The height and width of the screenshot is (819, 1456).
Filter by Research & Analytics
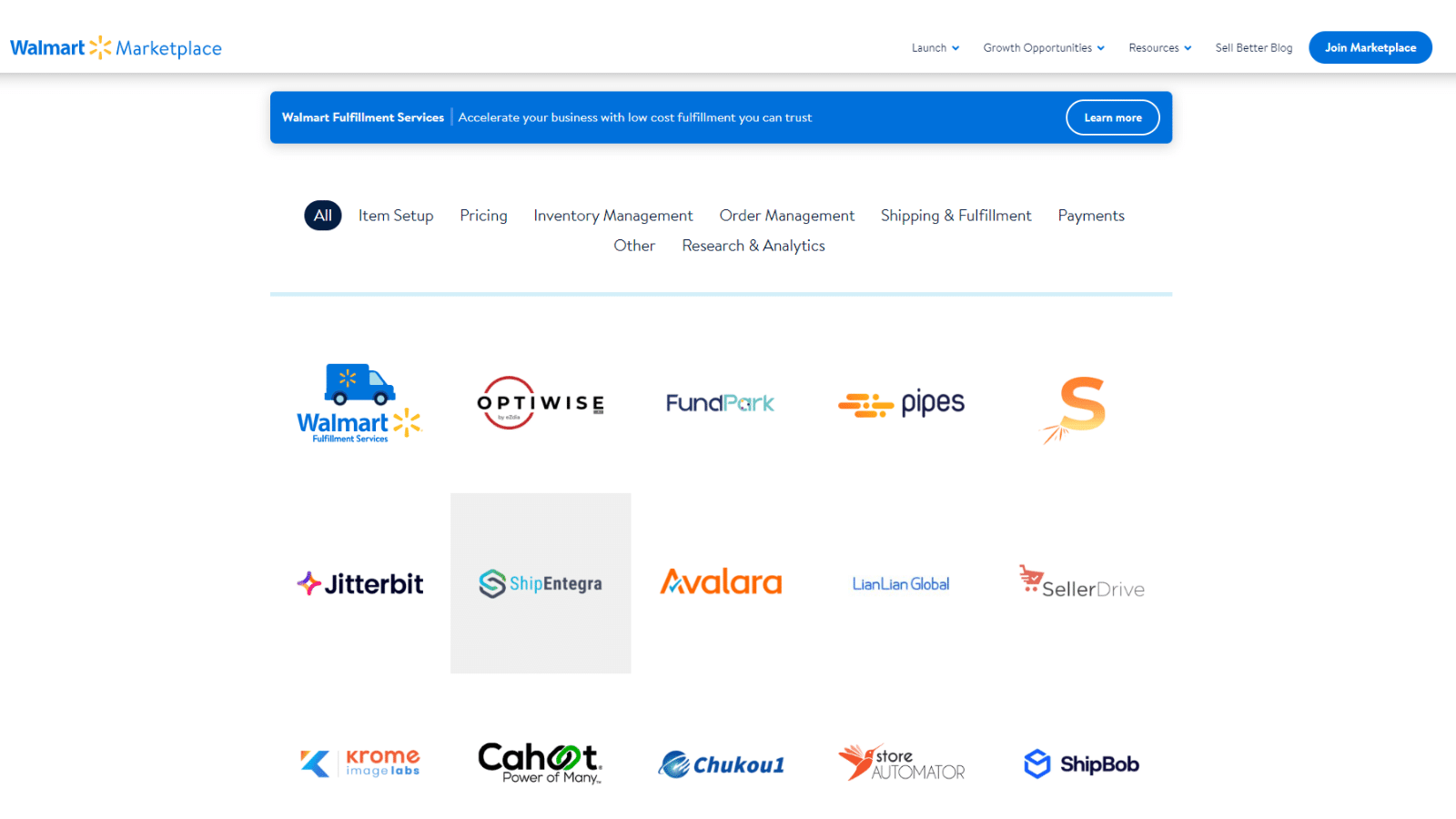[x=753, y=246]
